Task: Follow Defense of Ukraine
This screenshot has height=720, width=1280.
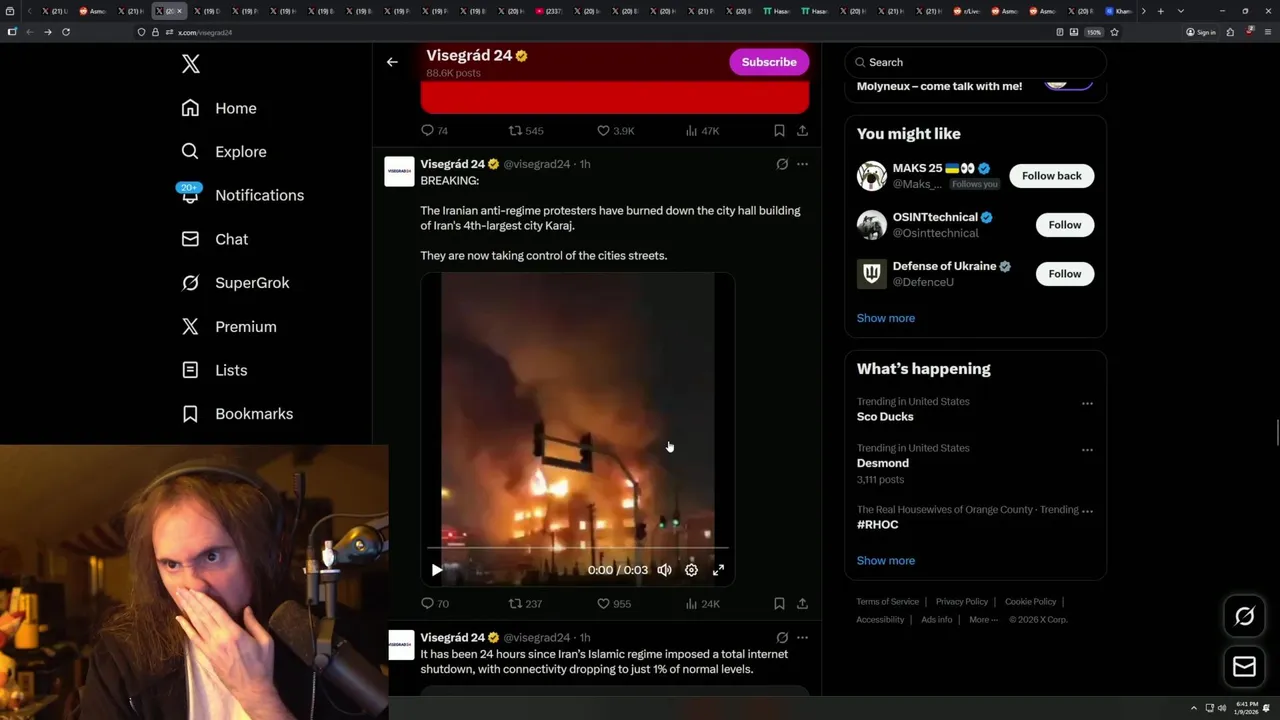Action: (x=1065, y=274)
